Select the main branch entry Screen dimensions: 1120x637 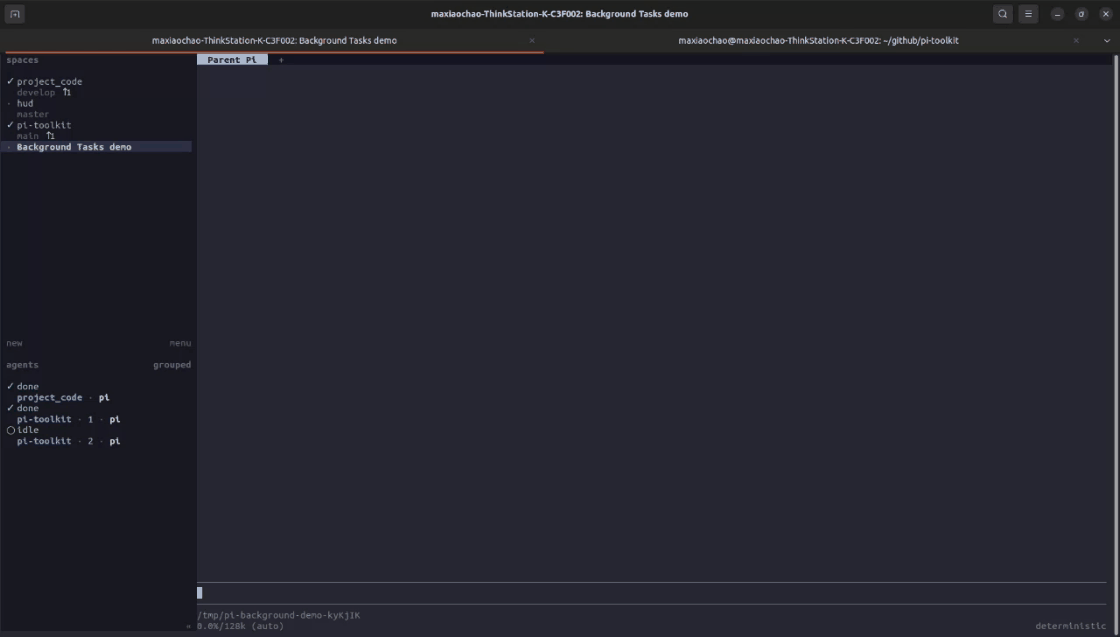pyautogui.click(x=28, y=136)
